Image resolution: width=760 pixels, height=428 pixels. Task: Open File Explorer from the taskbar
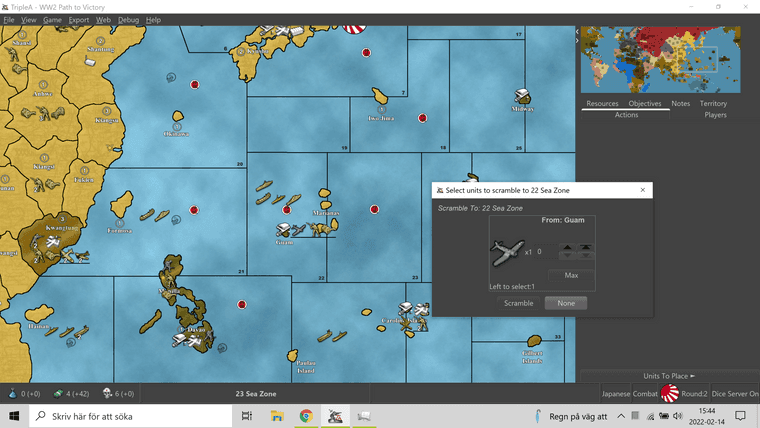[277, 416]
